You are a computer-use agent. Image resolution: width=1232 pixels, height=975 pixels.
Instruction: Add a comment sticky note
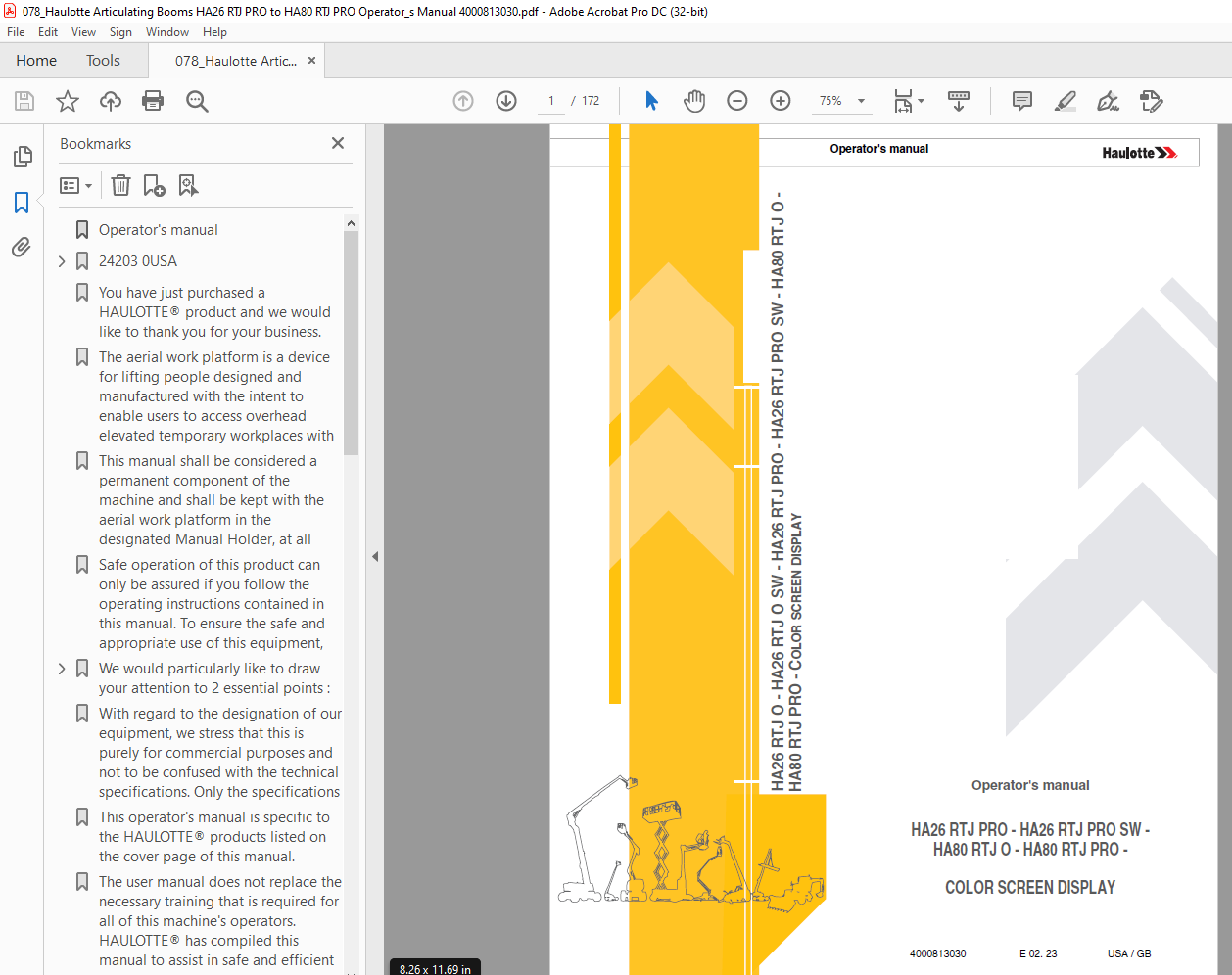click(x=1022, y=101)
